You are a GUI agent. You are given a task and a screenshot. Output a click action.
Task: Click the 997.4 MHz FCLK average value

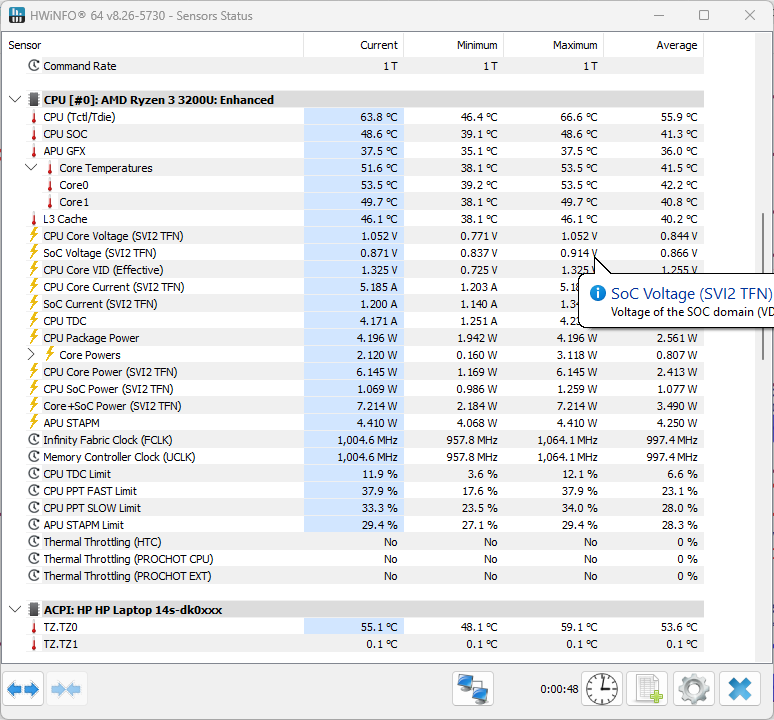pos(672,440)
